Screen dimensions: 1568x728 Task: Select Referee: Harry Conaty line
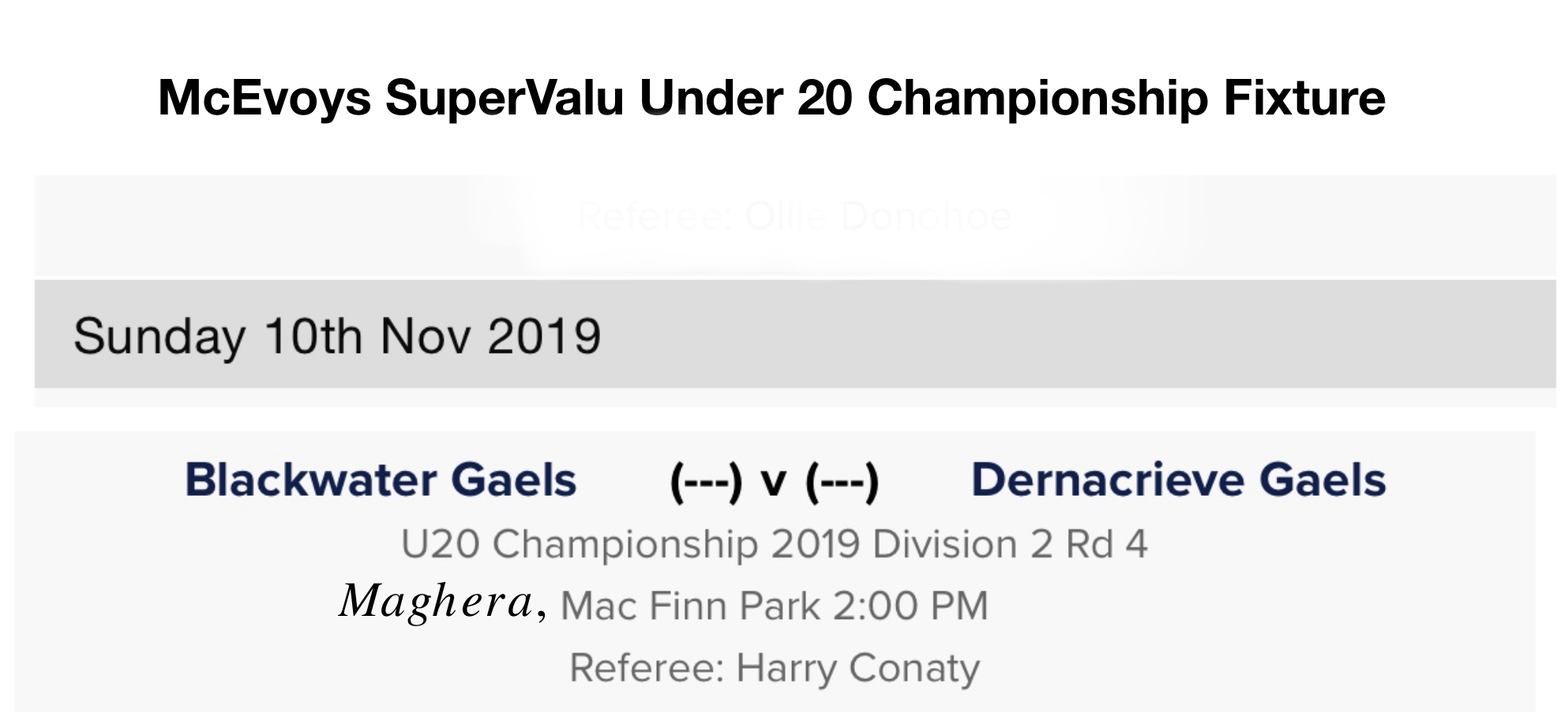pyautogui.click(x=775, y=668)
